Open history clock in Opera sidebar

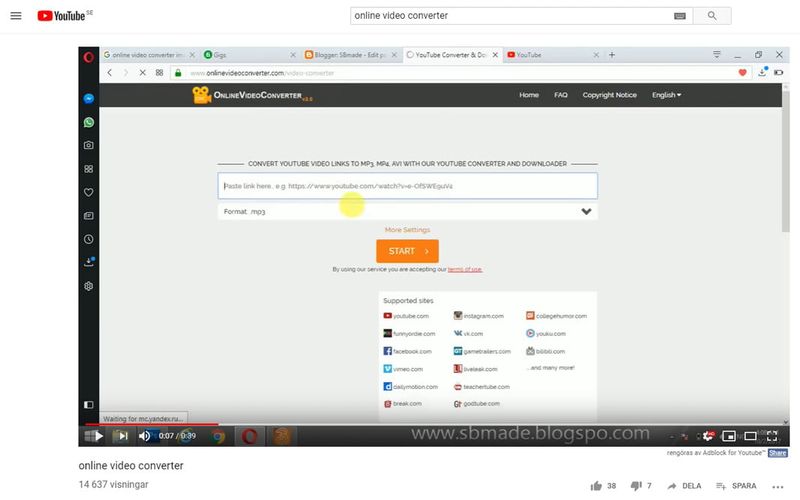89,239
